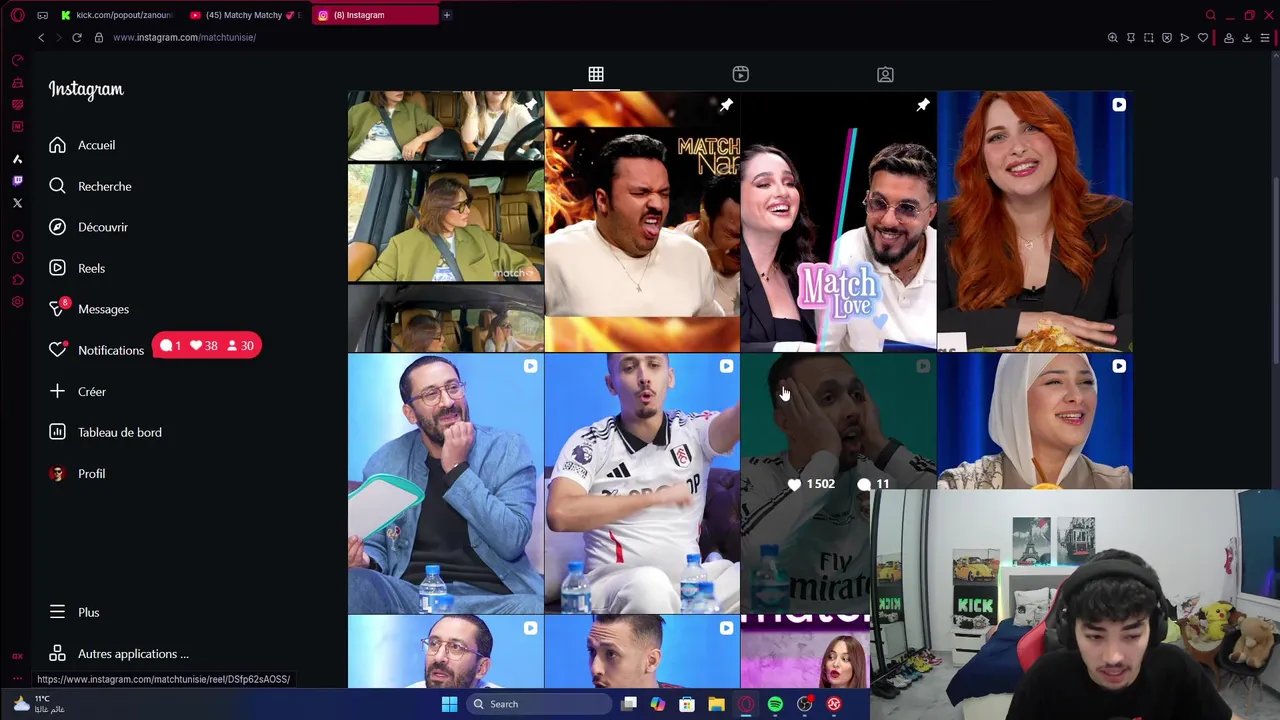Screen dimensions: 1280x720
Task: Expand Autres applications menu
Action: click(x=119, y=654)
